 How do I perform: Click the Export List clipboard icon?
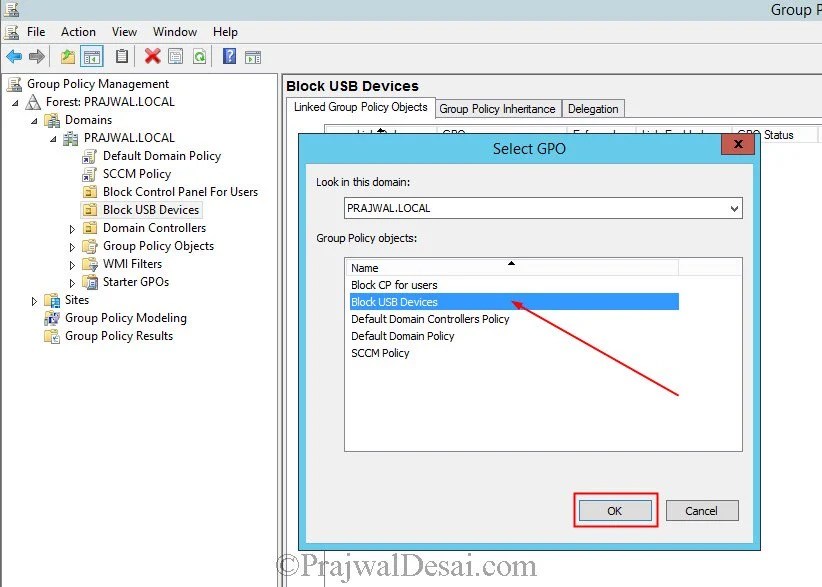123,56
